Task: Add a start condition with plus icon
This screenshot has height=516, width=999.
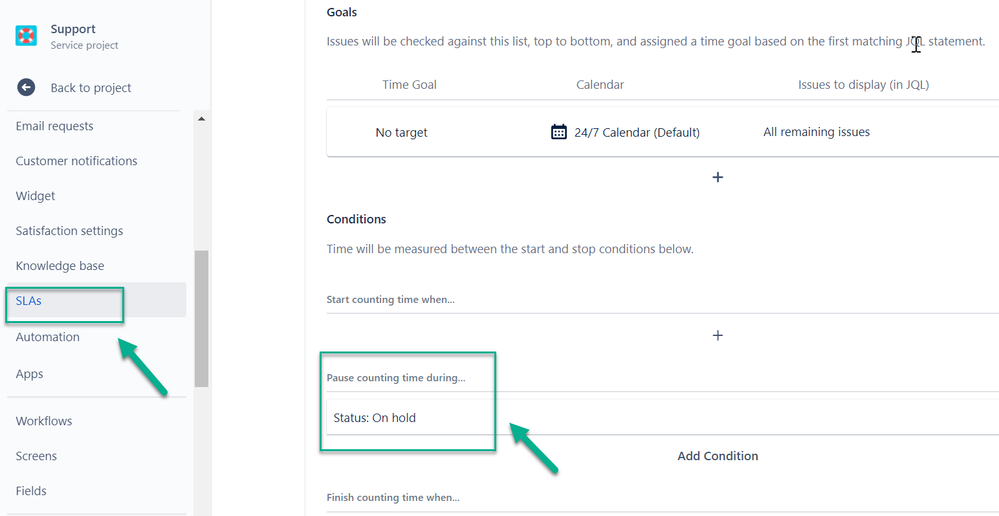Action: pos(717,335)
